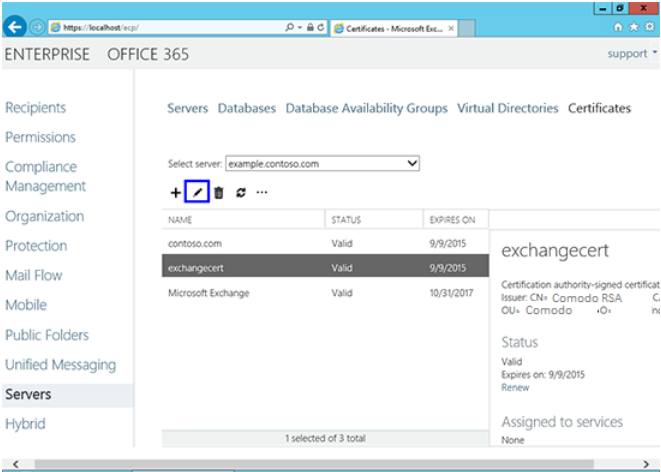The width and height of the screenshot is (661, 472).
Task: Click the browser back arrow button
Action: [14, 27]
